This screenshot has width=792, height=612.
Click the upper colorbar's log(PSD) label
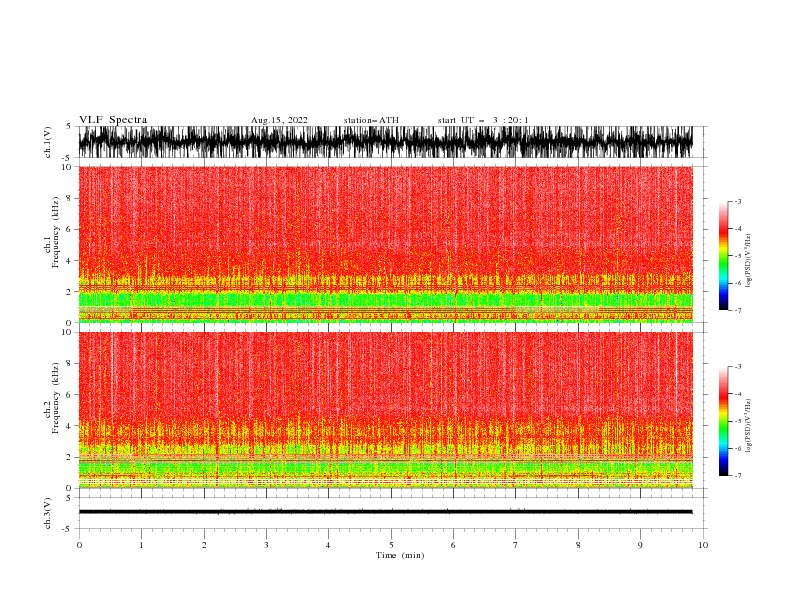pos(749,261)
